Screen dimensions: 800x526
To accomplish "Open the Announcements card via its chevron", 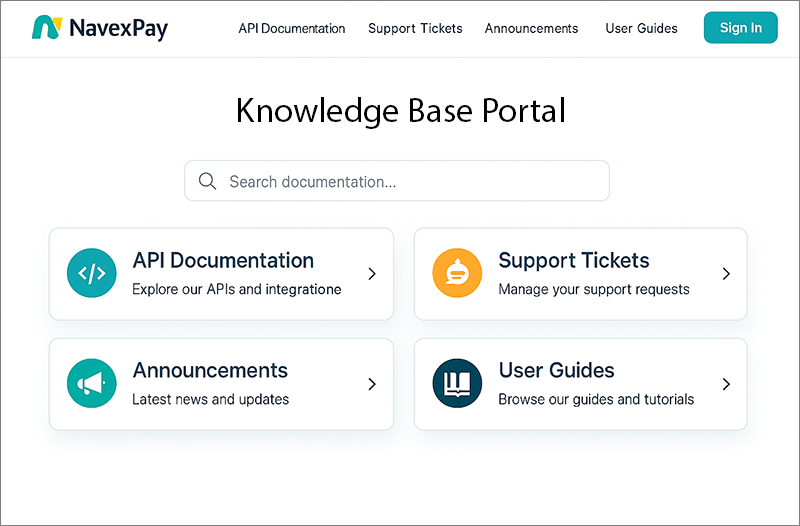I will 372,384.
